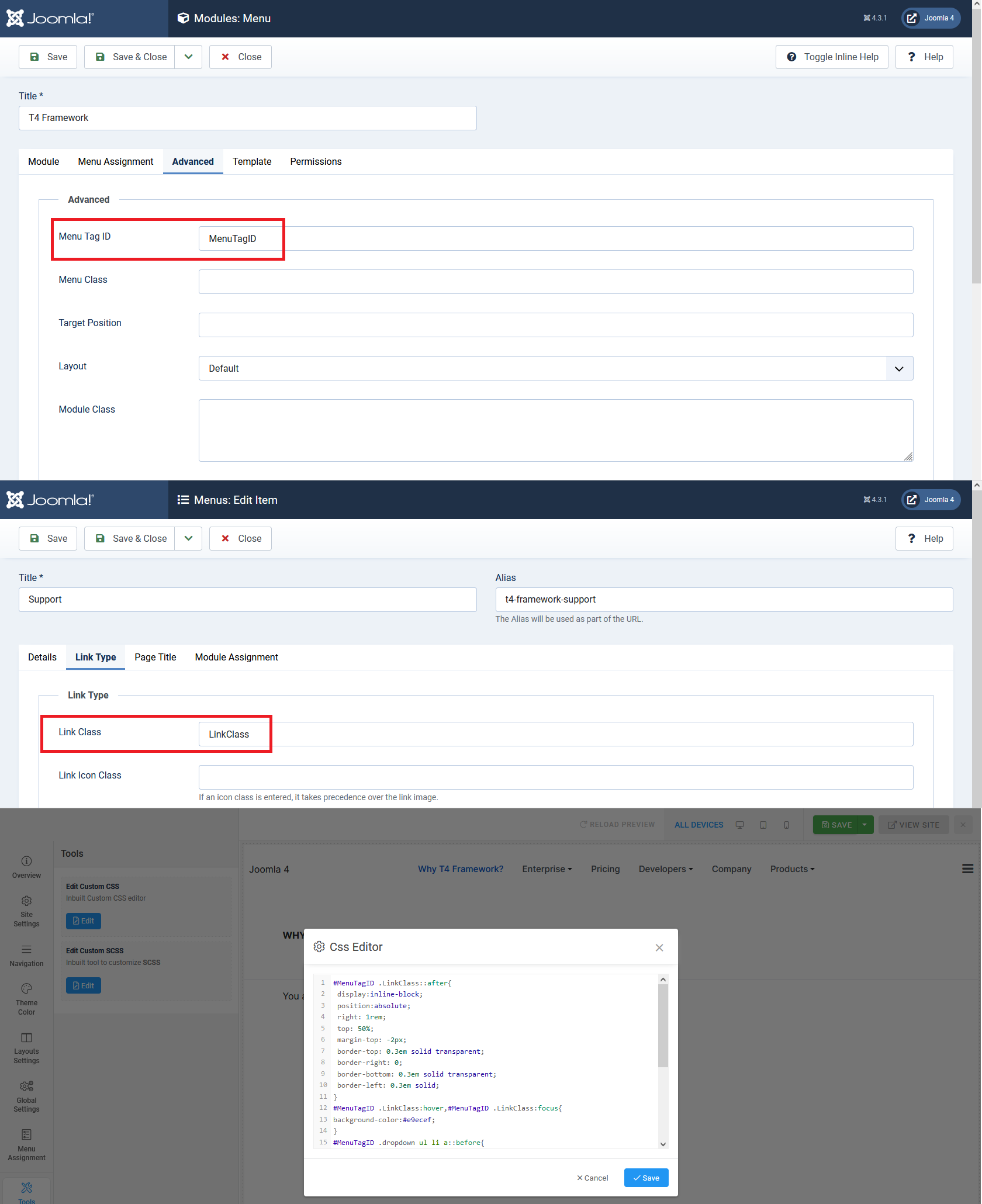
Task: Open the hamburger menu in site preview
Action: point(967,869)
